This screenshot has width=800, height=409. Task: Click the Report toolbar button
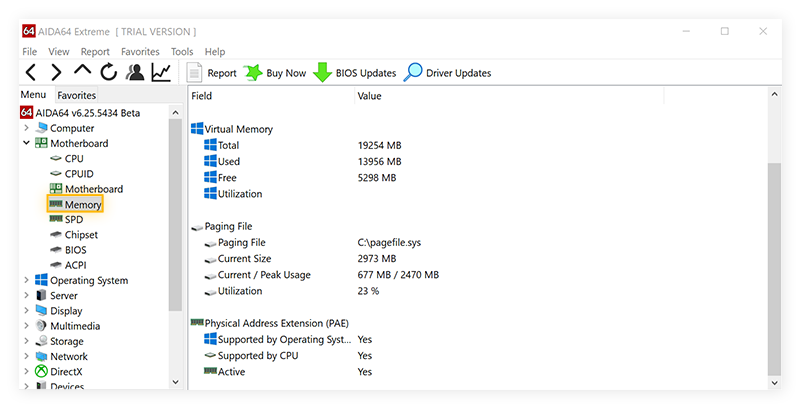pos(211,73)
